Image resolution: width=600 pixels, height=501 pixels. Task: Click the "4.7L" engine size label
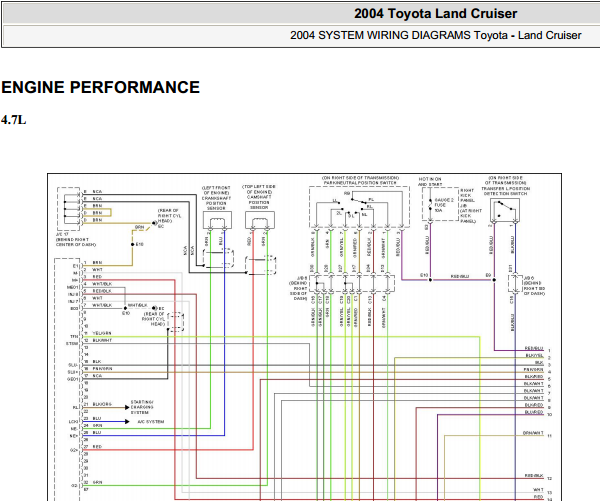tap(13, 120)
